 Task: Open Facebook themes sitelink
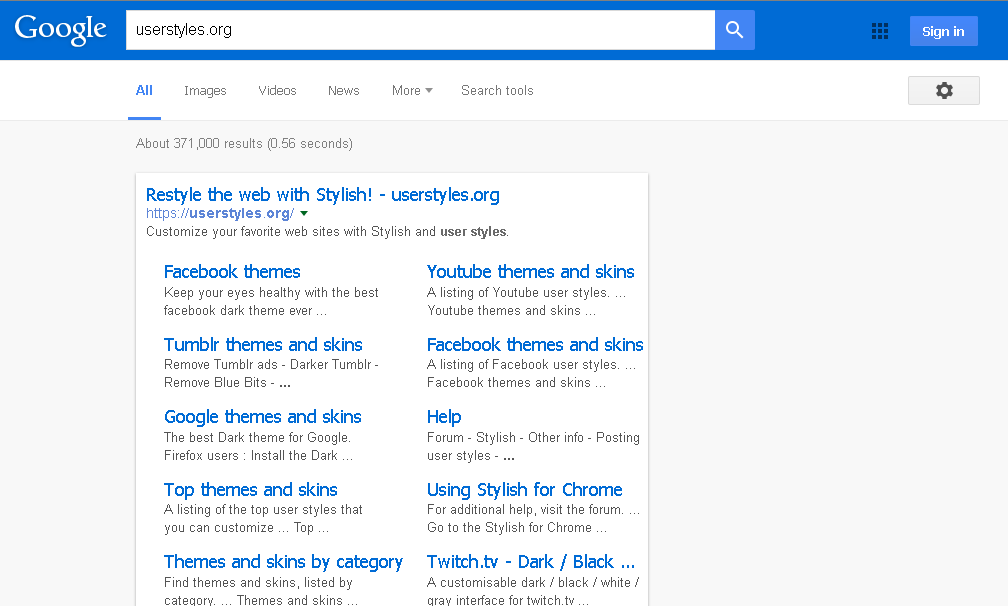[232, 272]
